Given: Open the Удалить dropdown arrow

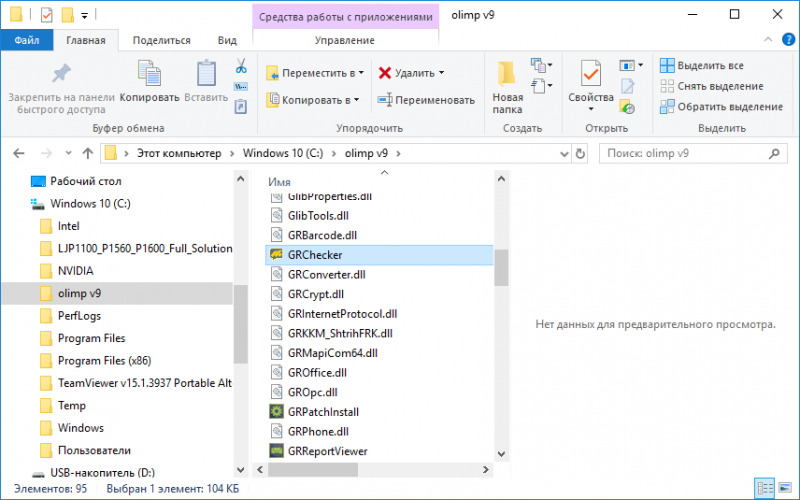Looking at the screenshot, I should [441, 73].
